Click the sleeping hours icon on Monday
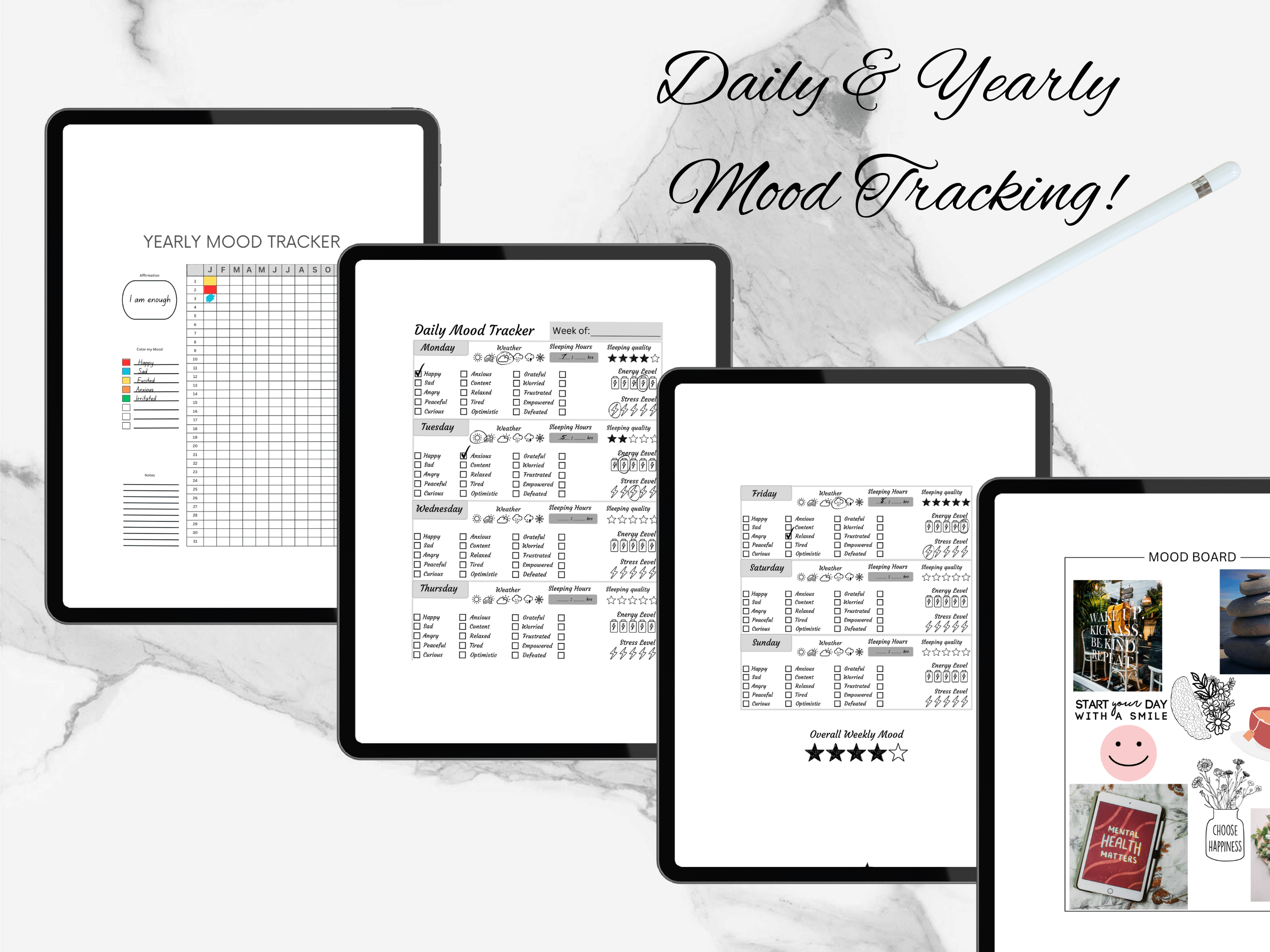 pos(573,350)
